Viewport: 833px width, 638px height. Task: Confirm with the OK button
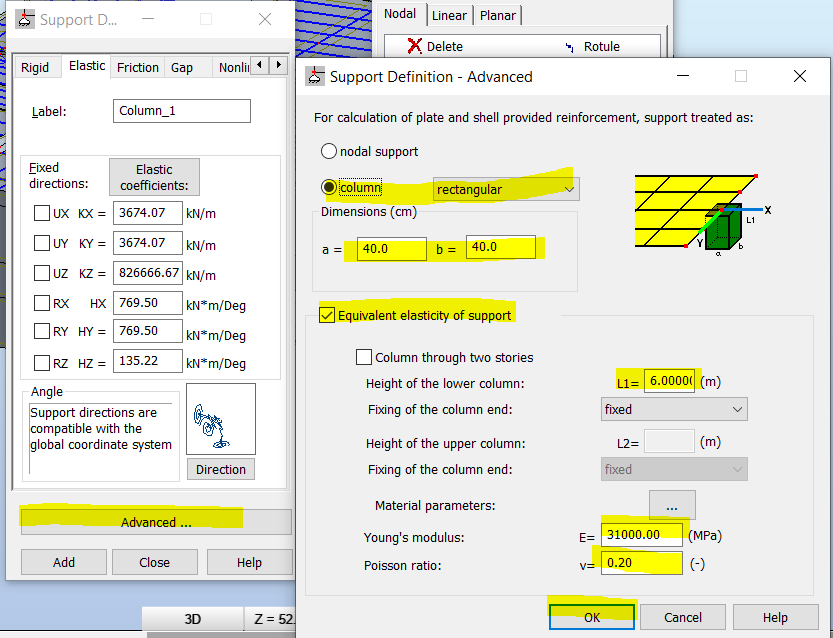(x=591, y=616)
